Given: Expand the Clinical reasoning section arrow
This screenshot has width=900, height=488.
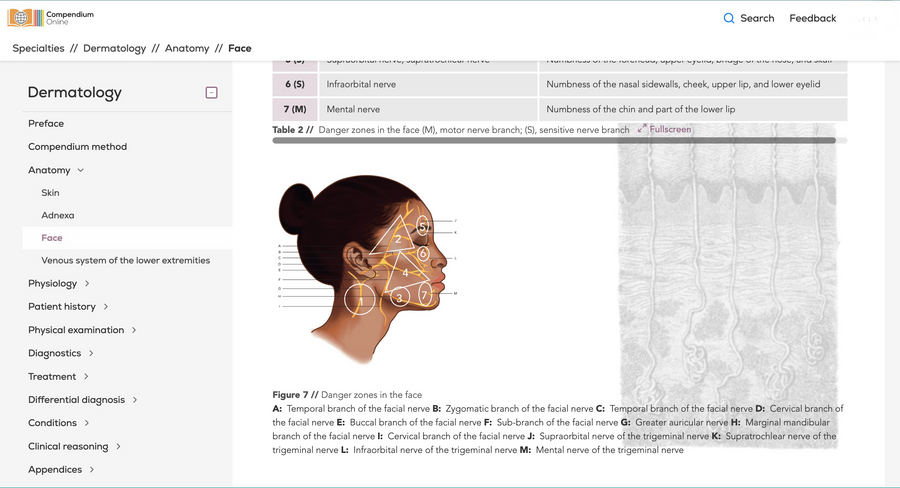Looking at the screenshot, I should click(x=118, y=446).
